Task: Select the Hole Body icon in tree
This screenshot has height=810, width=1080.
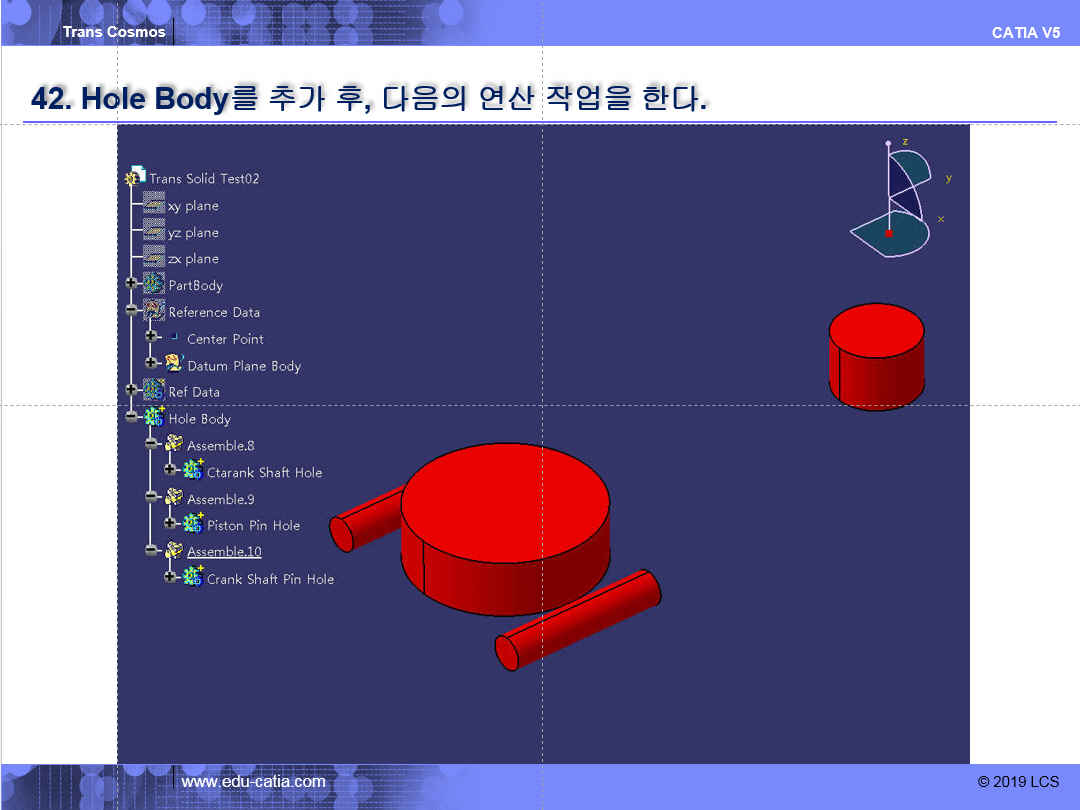Action: (x=154, y=418)
